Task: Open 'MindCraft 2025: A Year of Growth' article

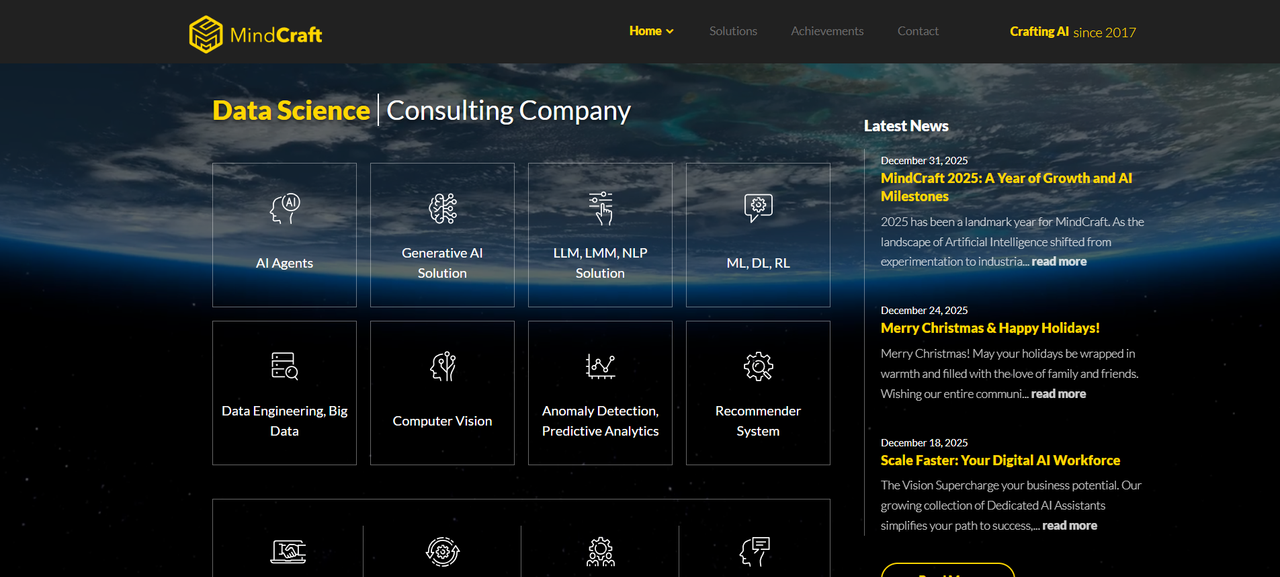Action: (x=1006, y=187)
